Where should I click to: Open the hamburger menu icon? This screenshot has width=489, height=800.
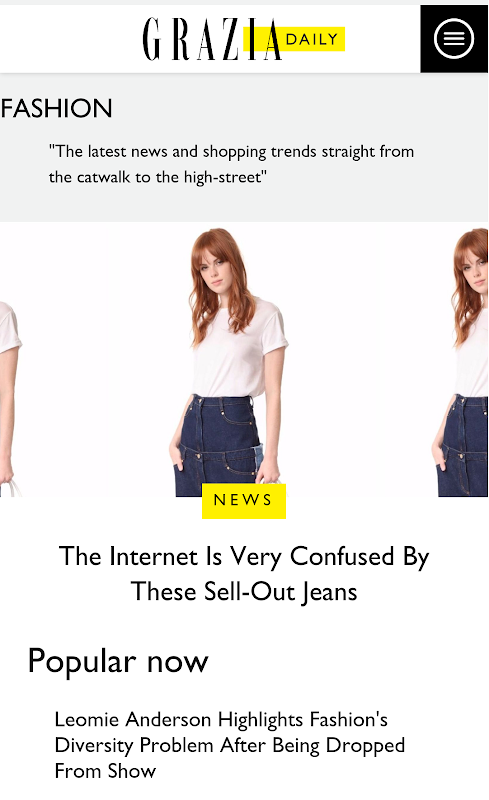pyautogui.click(x=454, y=39)
